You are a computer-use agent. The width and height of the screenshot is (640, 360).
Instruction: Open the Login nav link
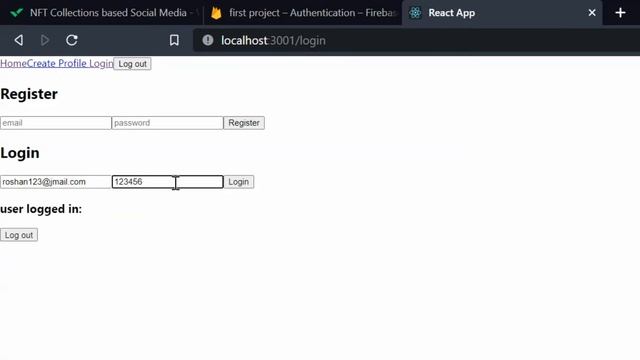(101, 63)
